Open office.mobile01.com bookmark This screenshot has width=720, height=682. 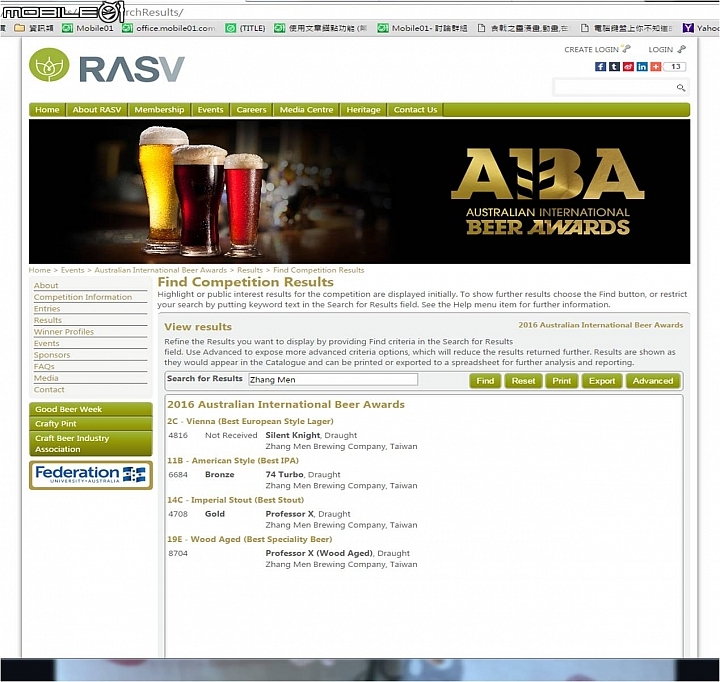pos(169,28)
